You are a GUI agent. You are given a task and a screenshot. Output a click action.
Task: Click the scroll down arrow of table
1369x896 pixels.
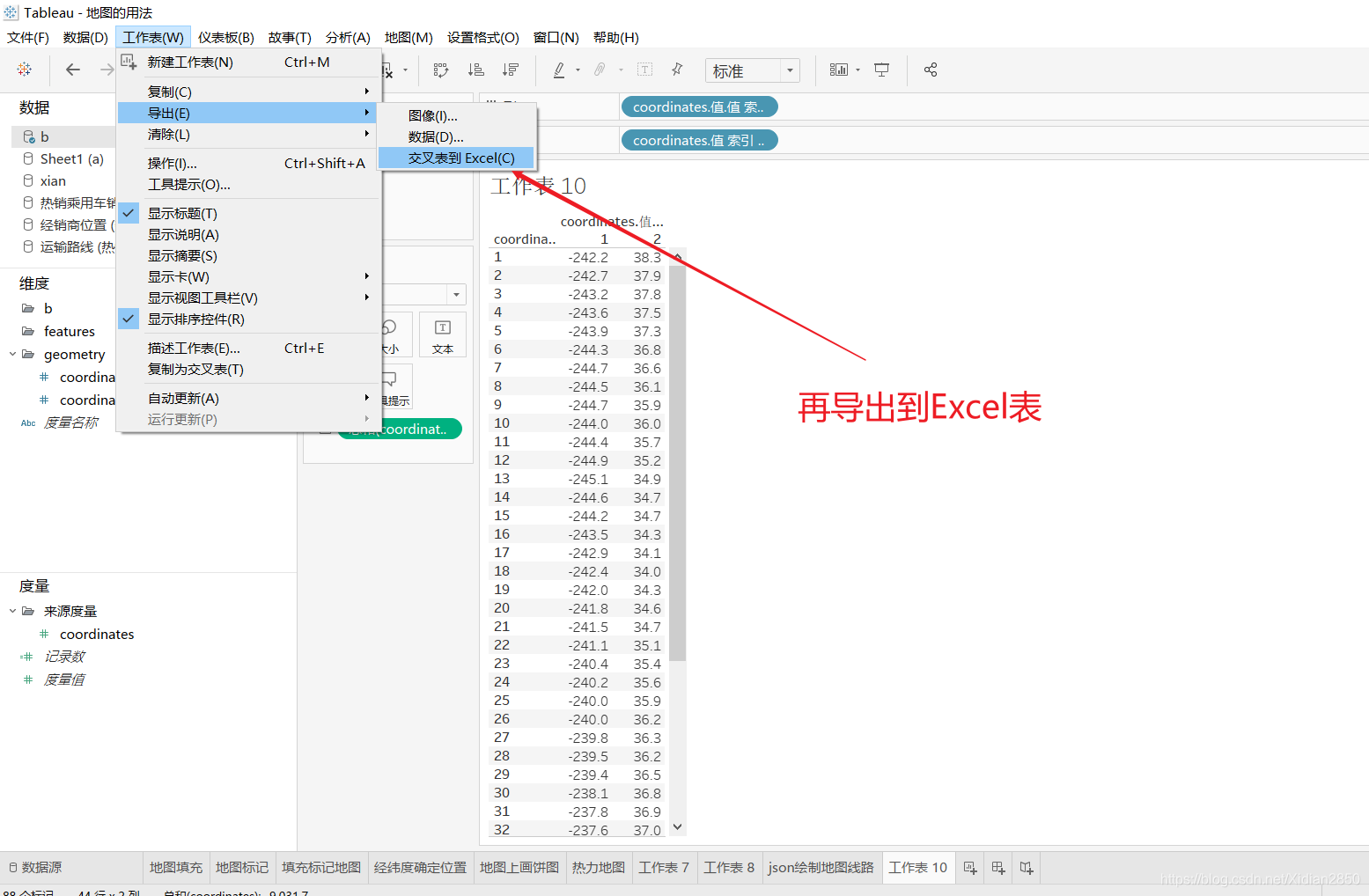(x=677, y=826)
